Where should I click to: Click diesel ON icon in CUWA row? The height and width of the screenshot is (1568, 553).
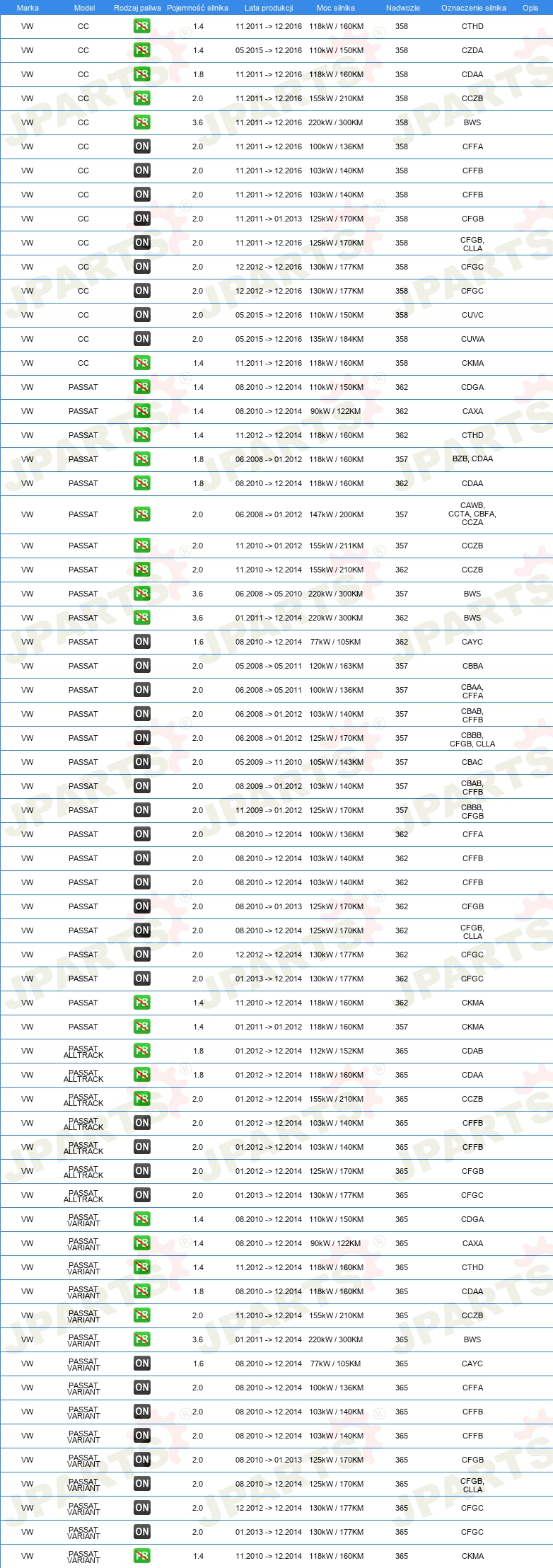pos(142,339)
